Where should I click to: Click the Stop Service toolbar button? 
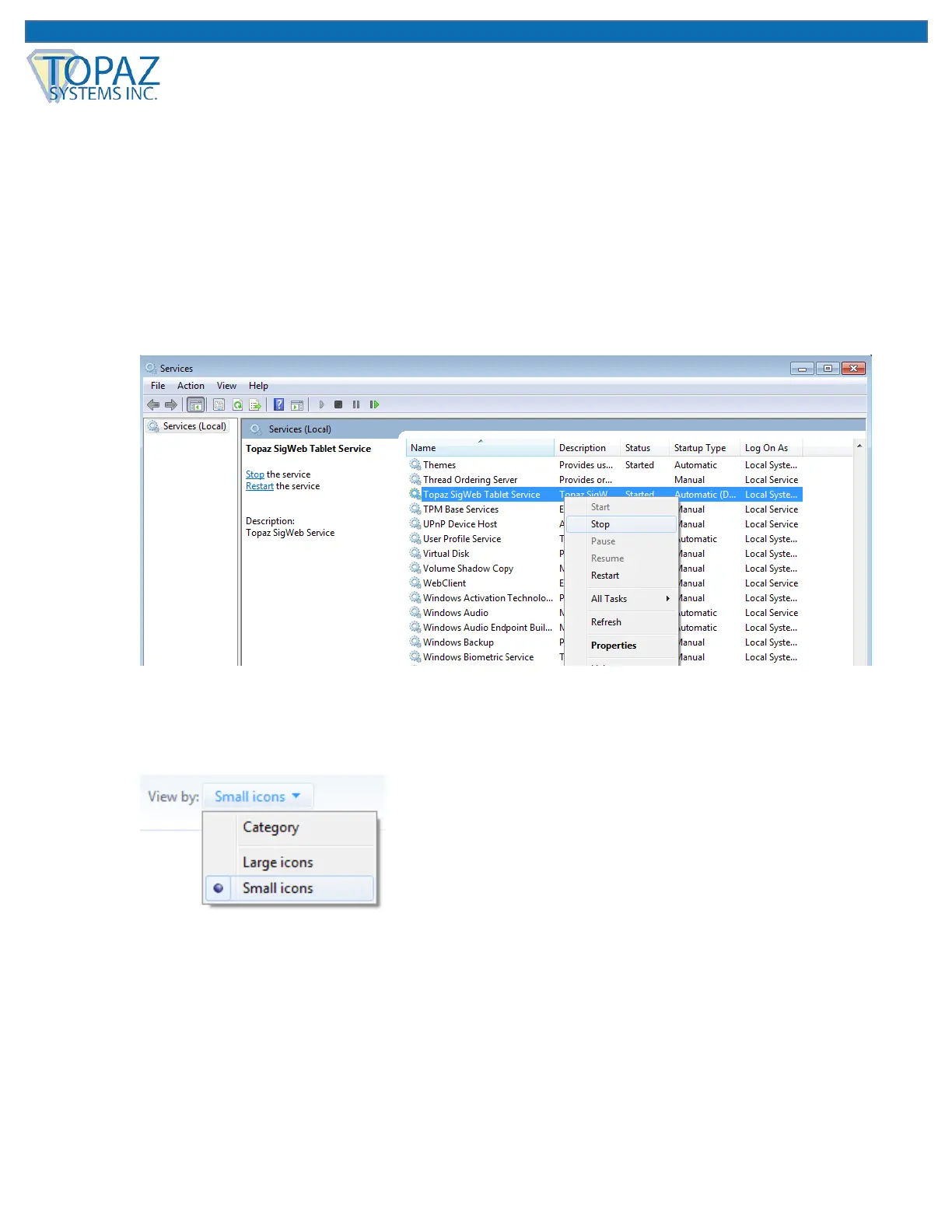[x=338, y=404]
